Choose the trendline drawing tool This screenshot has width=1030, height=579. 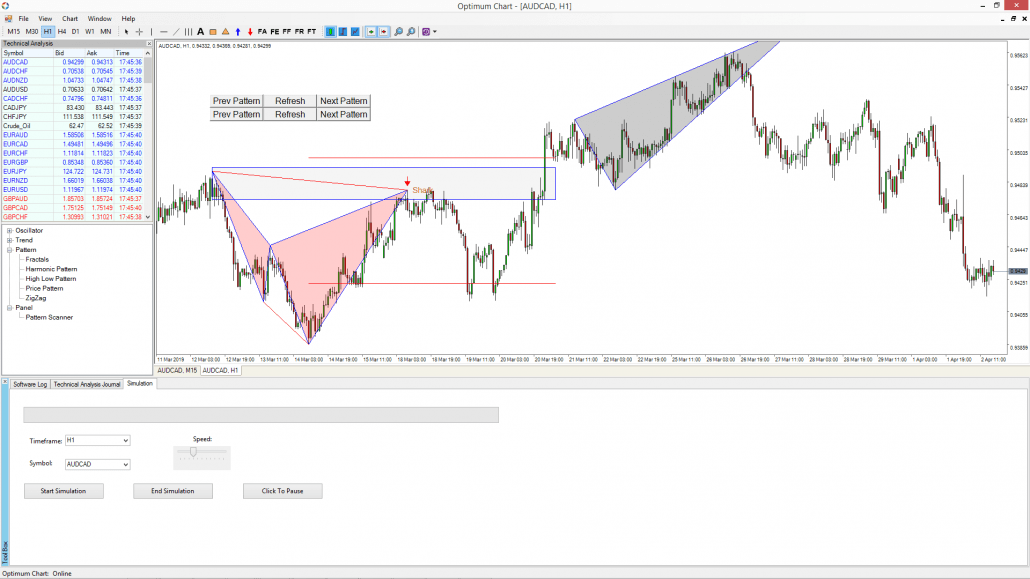[x=175, y=31]
